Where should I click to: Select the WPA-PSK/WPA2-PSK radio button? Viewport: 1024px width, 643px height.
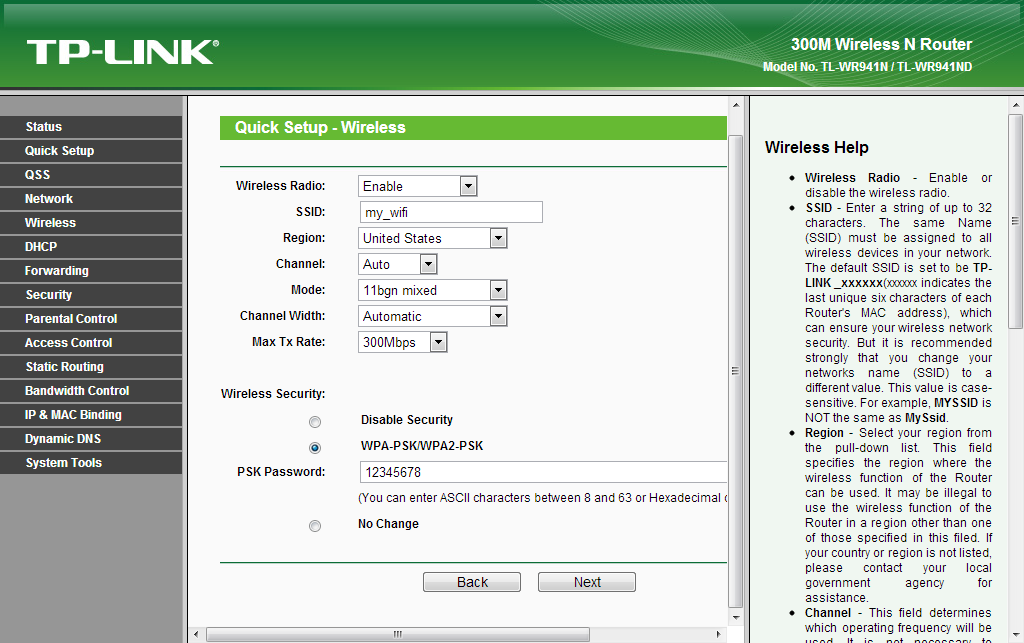[315, 448]
